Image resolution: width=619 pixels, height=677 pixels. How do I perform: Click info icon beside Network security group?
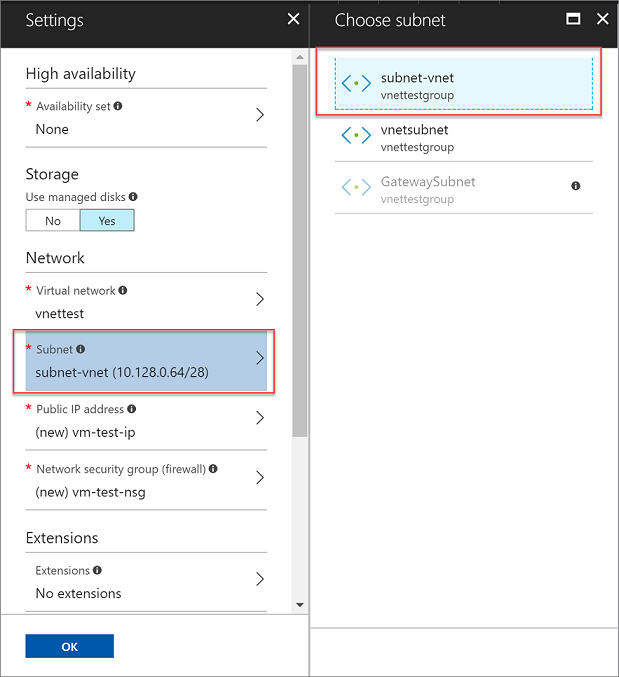point(213,468)
